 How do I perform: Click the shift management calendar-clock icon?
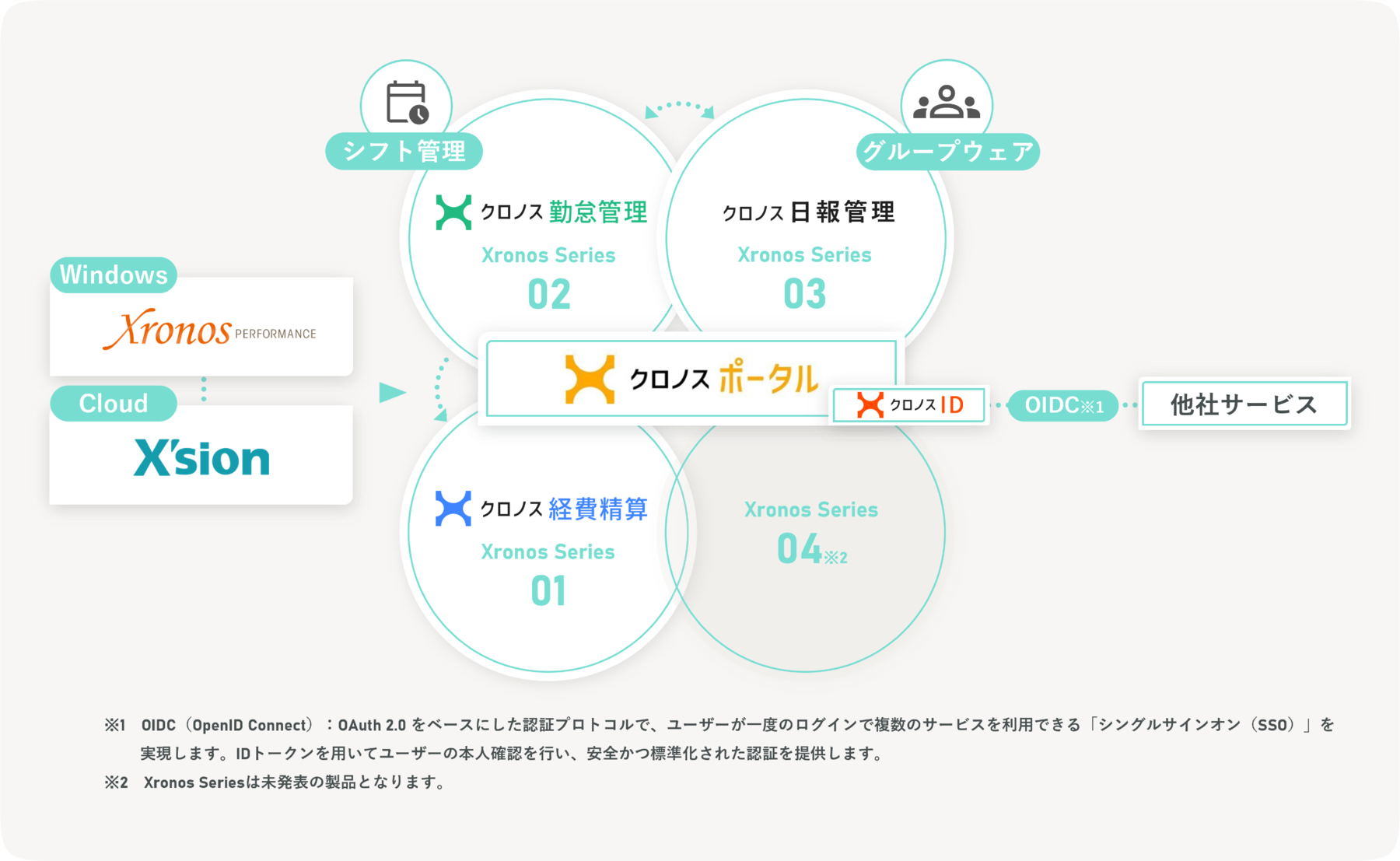[x=408, y=102]
